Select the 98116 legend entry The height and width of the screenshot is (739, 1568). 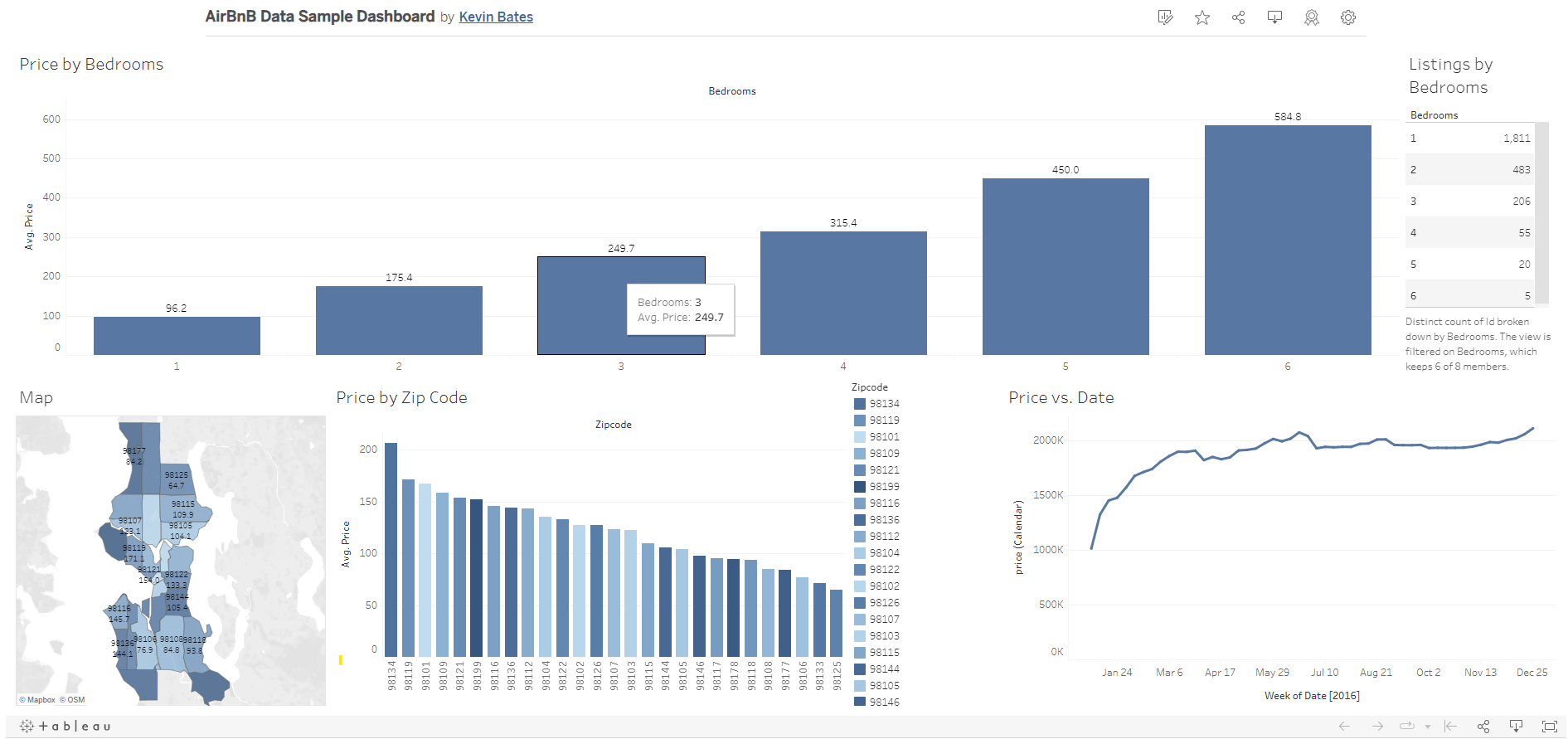click(876, 503)
